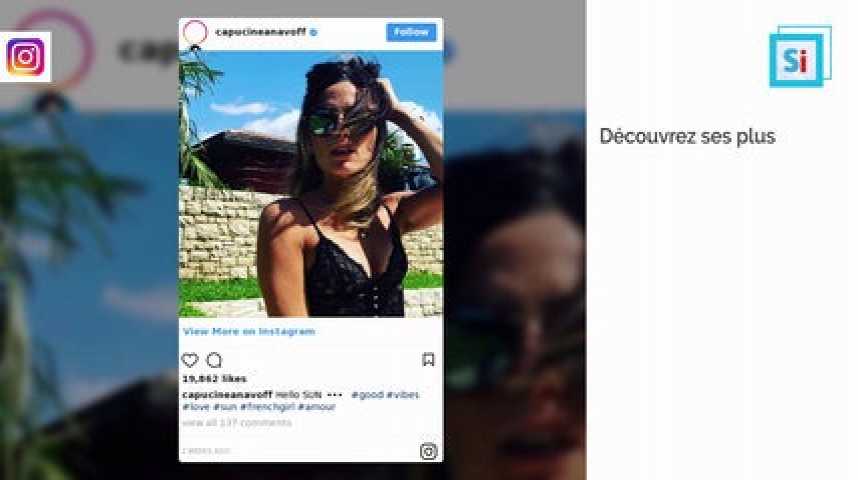The width and height of the screenshot is (858, 480).
Task: Click the colorful Instagram logo badge
Action: tap(25, 57)
